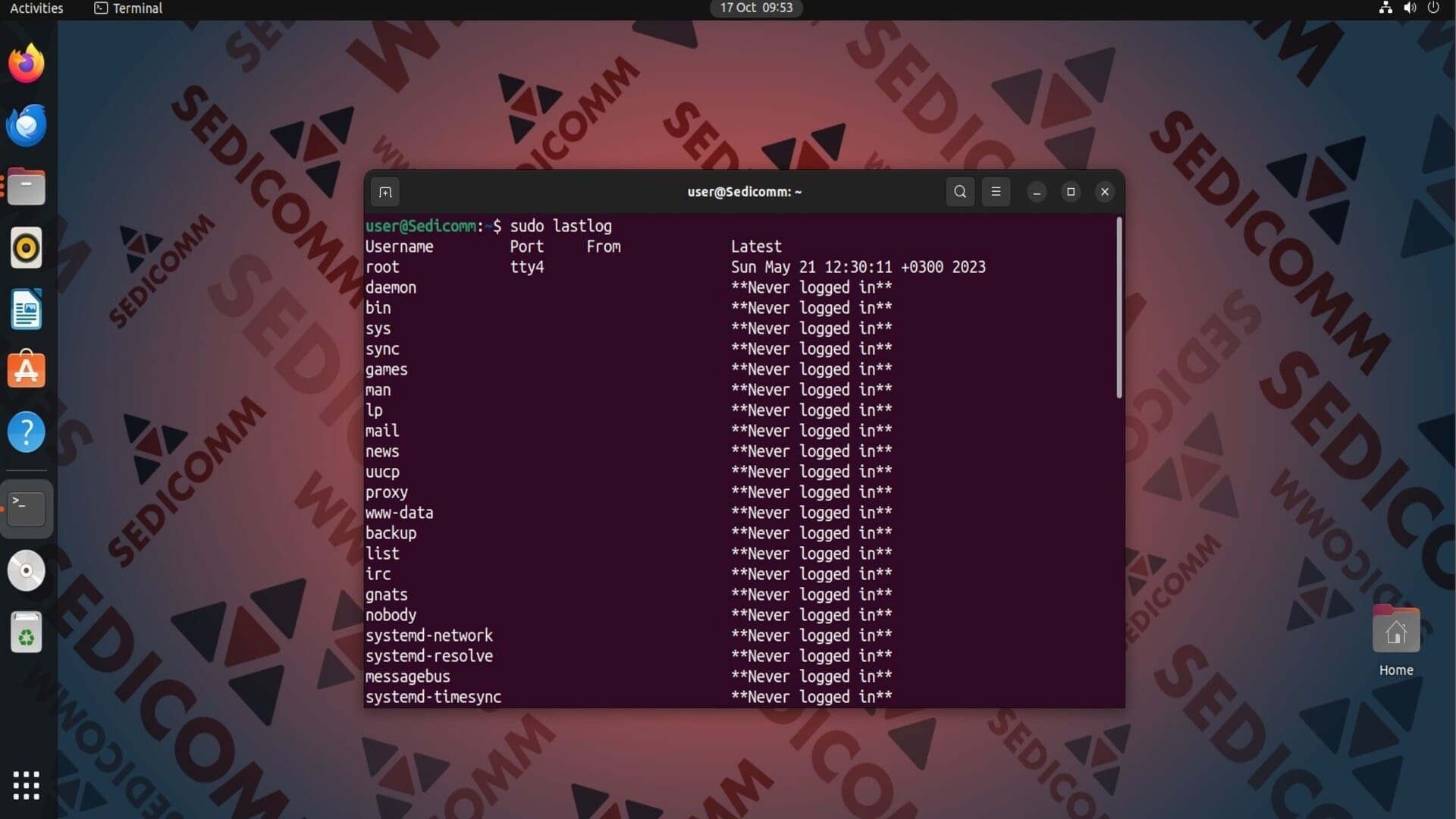
Task: Open Rhythmbox music player
Action: (x=27, y=248)
